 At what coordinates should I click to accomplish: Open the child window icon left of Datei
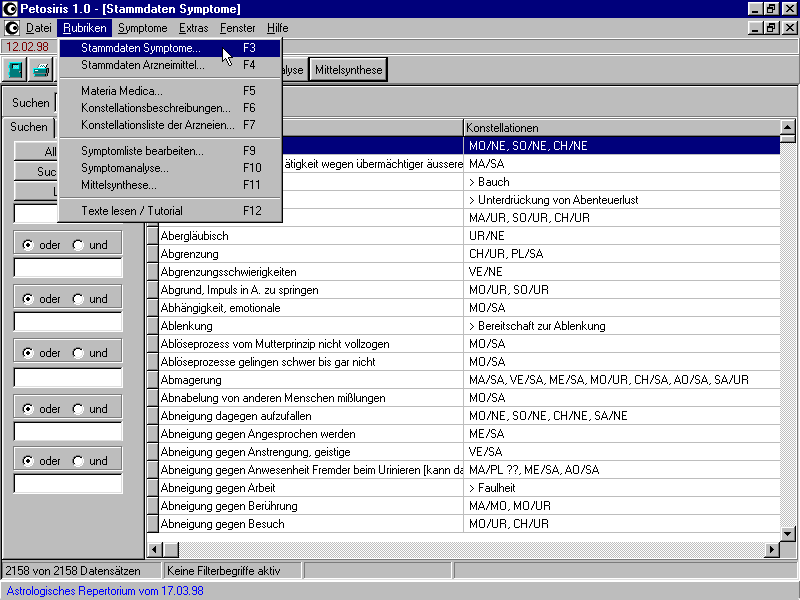point(11,28)
